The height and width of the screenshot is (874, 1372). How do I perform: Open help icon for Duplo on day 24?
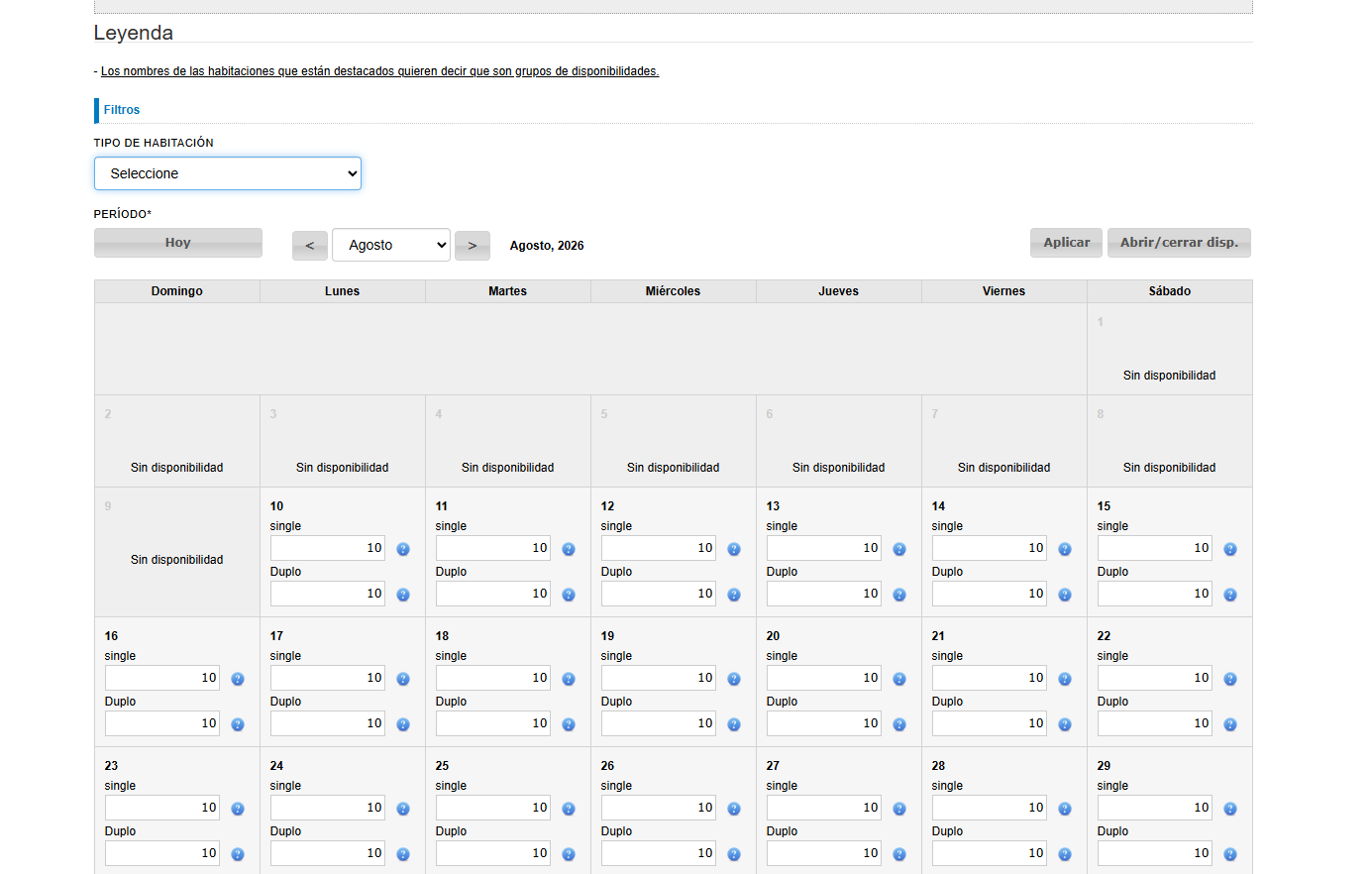point(403,854)
